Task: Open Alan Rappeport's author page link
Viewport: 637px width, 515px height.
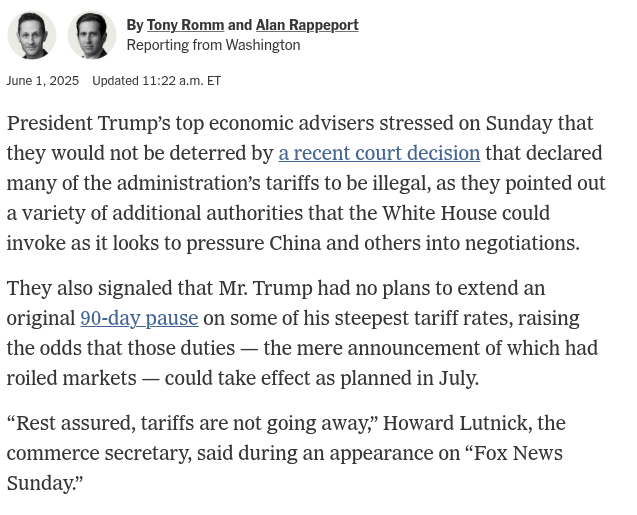Action: 307,25
